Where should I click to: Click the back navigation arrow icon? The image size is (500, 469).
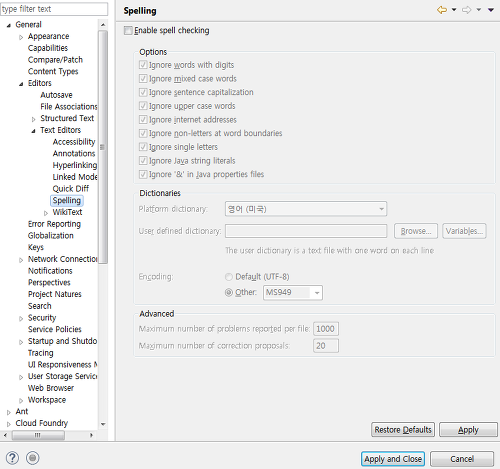coord(442,10)
